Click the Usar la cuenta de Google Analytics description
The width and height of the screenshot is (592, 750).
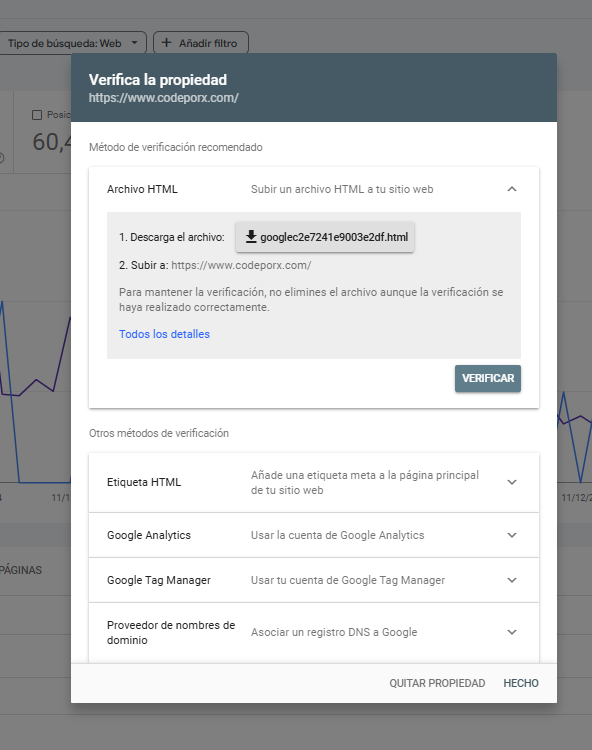tap(338, 535)
